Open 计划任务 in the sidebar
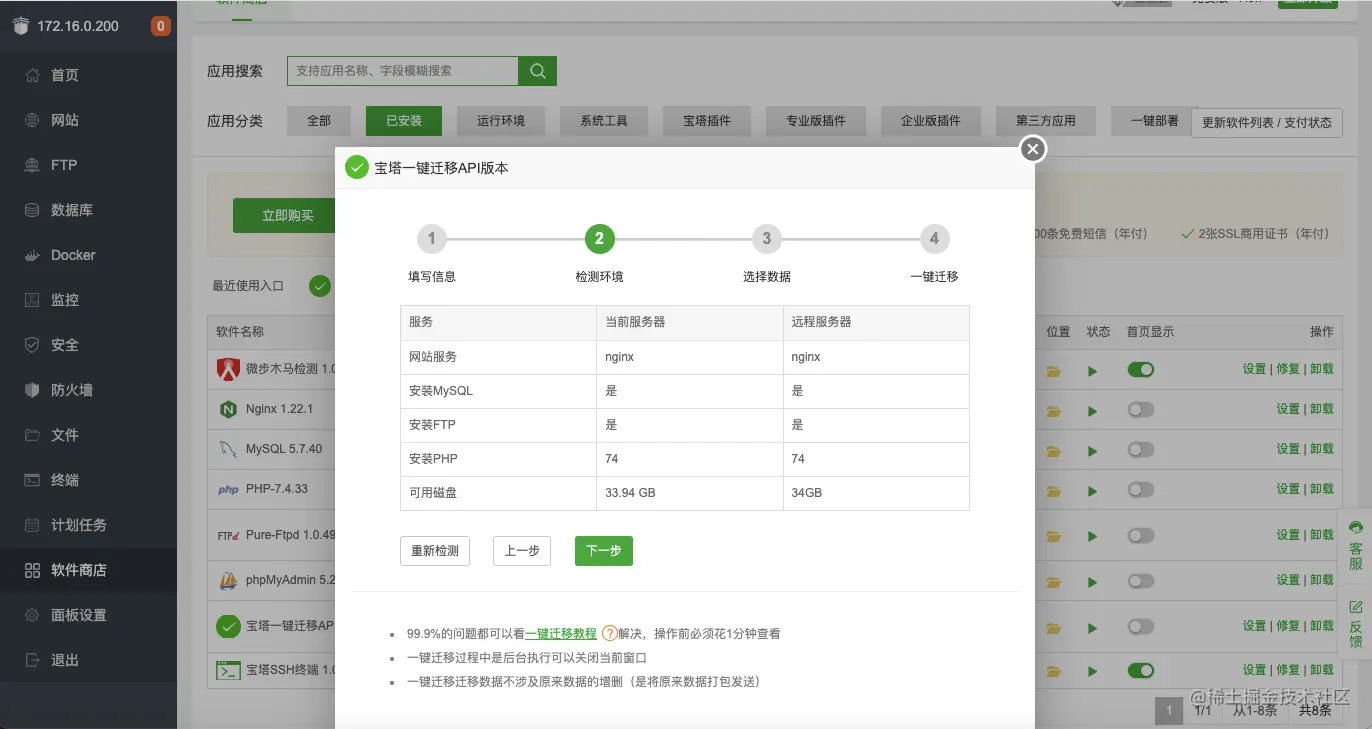Image resolution: width=1372 pixels, height=729 pixels. click(88, 525)
